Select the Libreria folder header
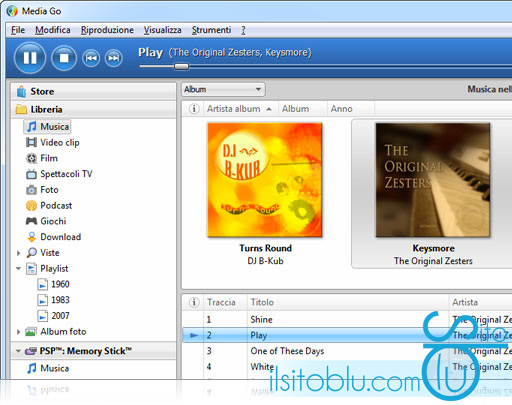Screen dimensions: 512x405 pos(93,109)
